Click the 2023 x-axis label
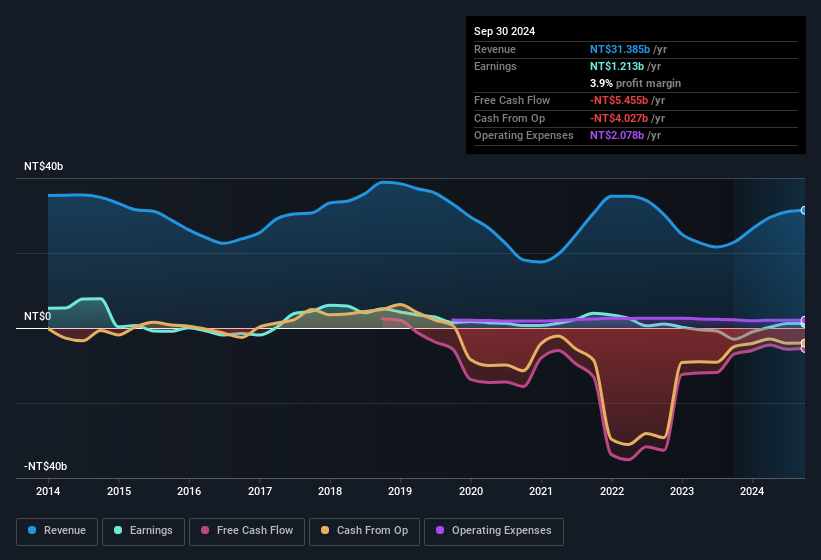Screen dimensions: 821x560 coord(682,491)
